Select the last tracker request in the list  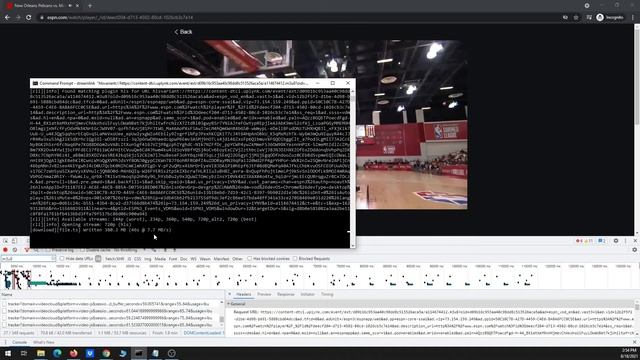point(109,325)
